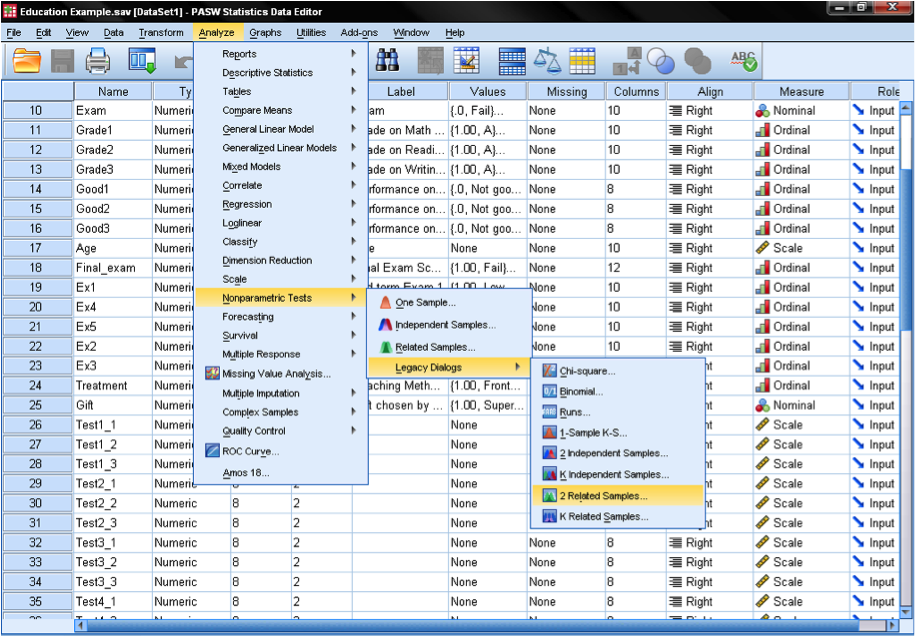The height and width of the screenshot is (637, 915).
Task: Click the Measure column header
Action: (801, 91)
